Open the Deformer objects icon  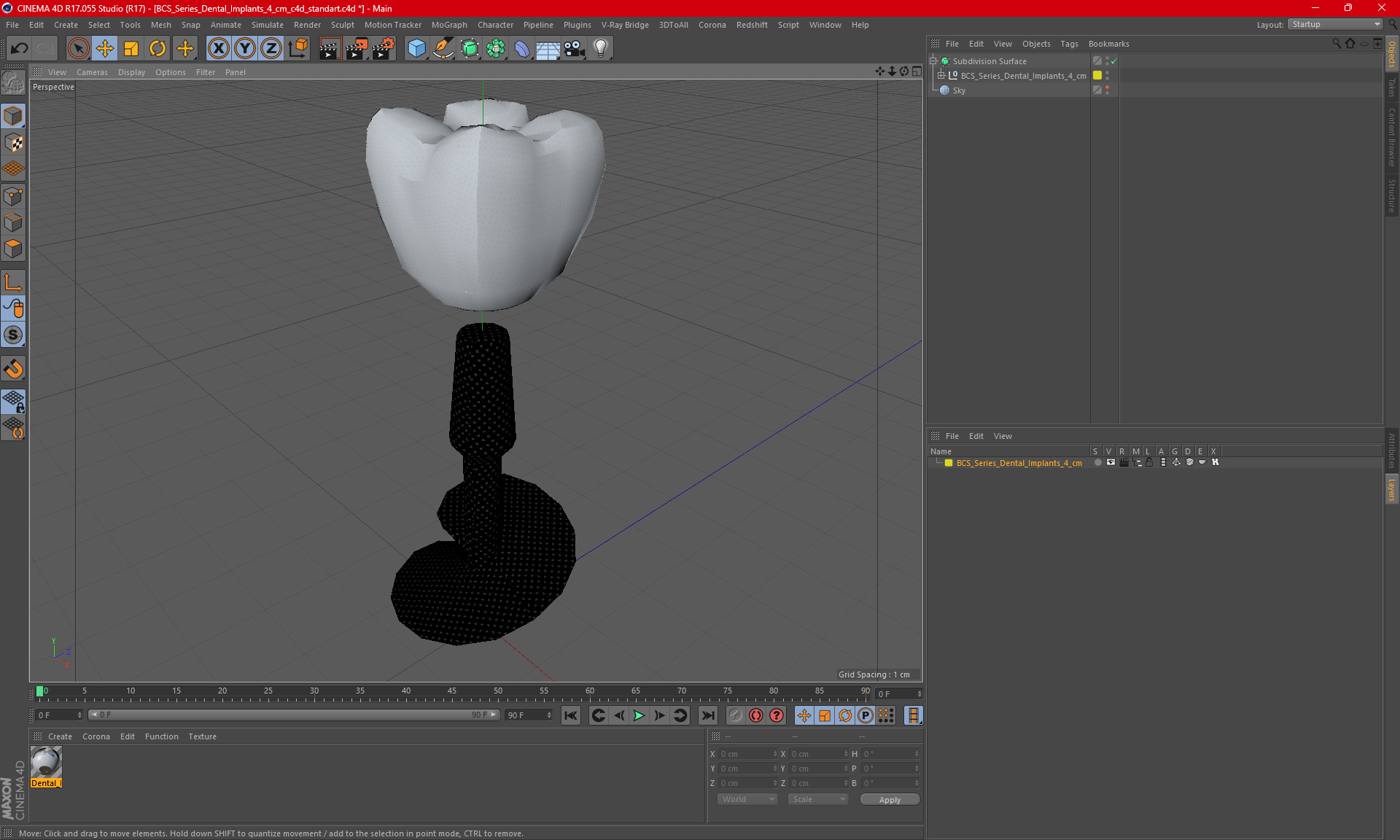point(522,49)
